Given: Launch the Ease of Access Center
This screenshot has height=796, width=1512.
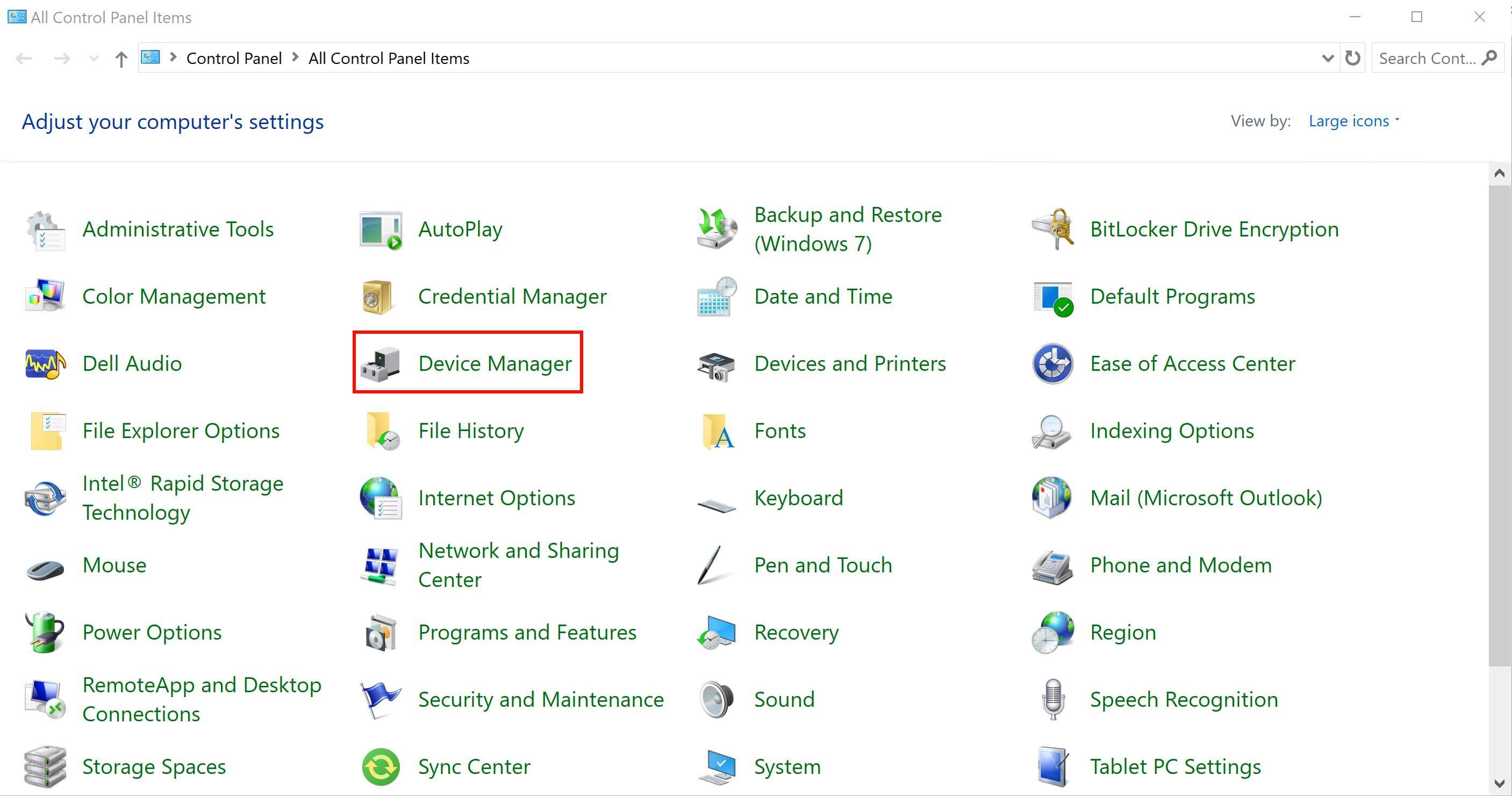Looking at the screenshot, I should click(1193, 363).
